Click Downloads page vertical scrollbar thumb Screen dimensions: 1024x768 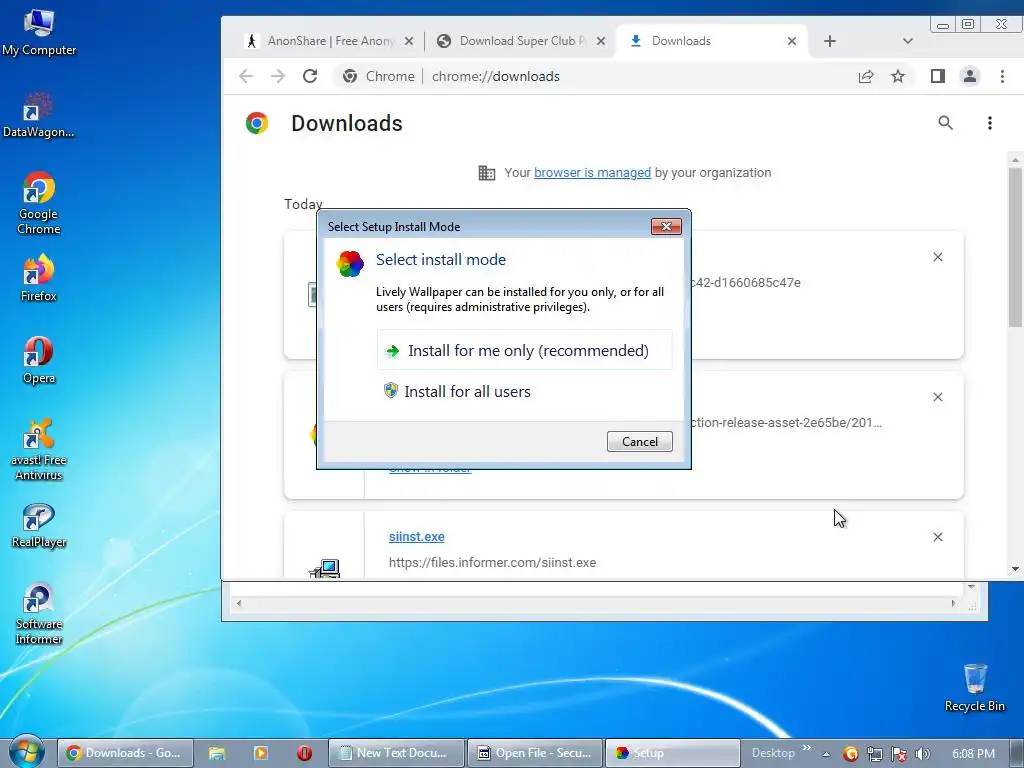tap(1015, 247)
